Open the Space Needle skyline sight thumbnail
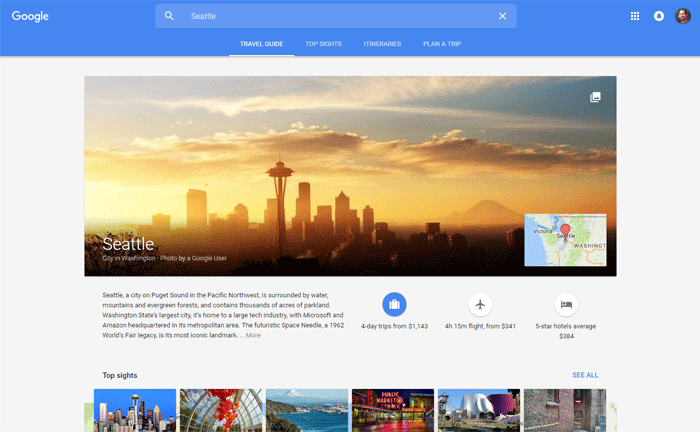Viewport: 700px width, 432px height. [x=135, y=410]
